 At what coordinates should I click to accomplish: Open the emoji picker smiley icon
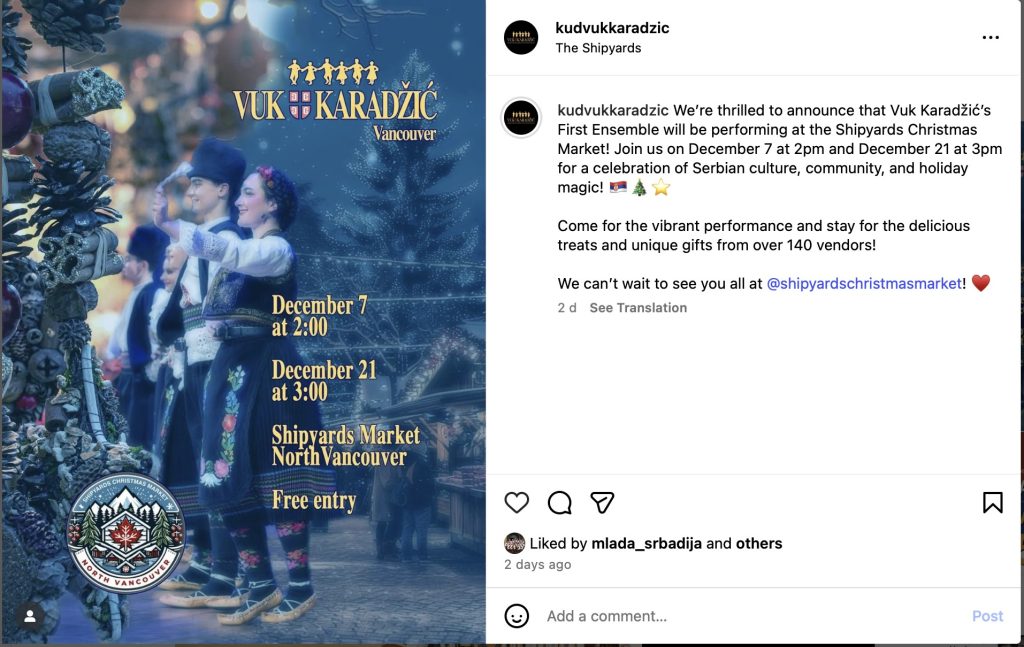517,616
